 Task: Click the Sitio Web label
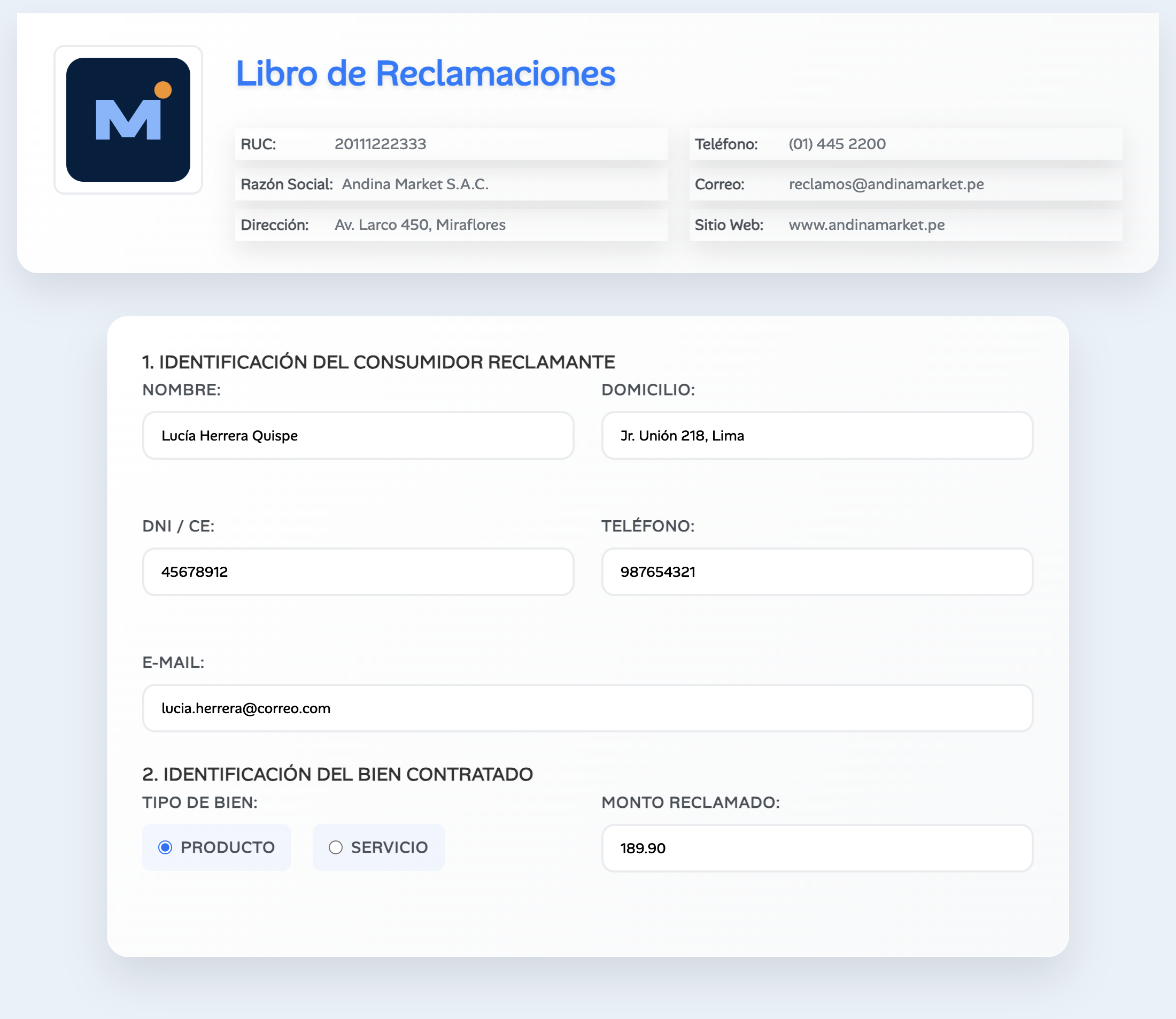[x=729, y=225]
